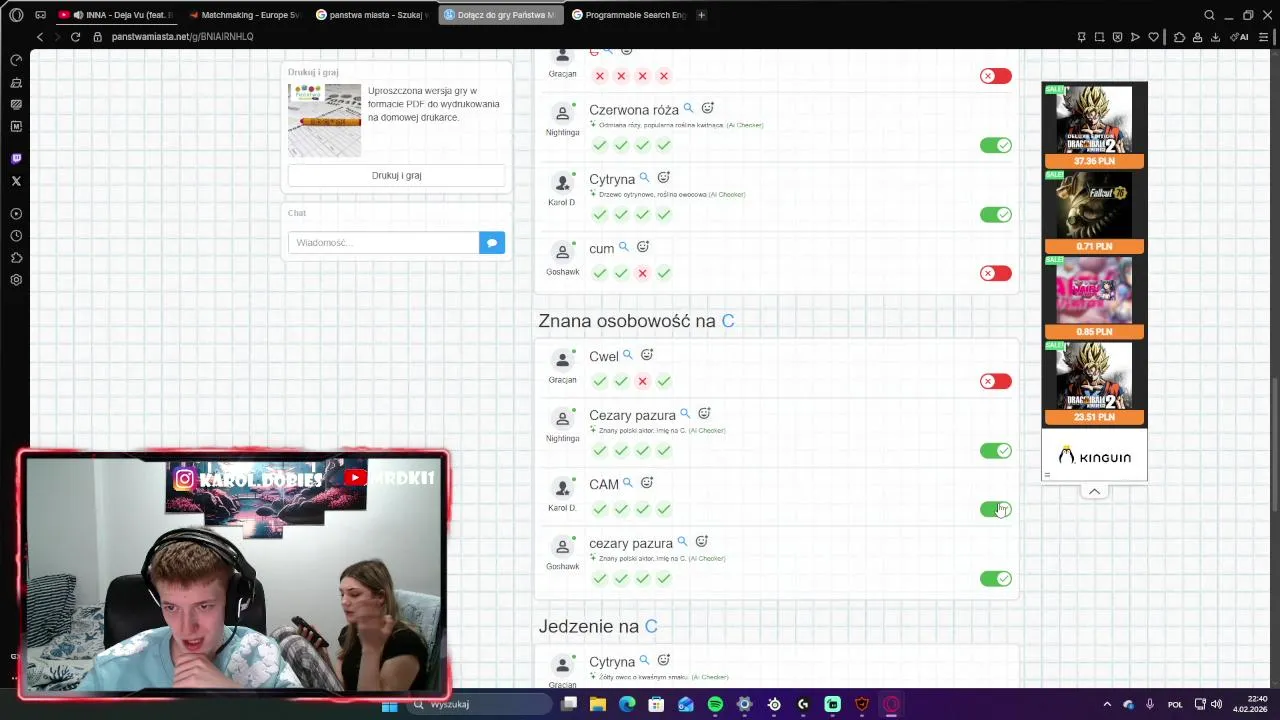This screenshot has width=1280, height=720.
Task: Select the Dołącz do gry Państwa Miasta tab
Action: (x=500, y=15)
